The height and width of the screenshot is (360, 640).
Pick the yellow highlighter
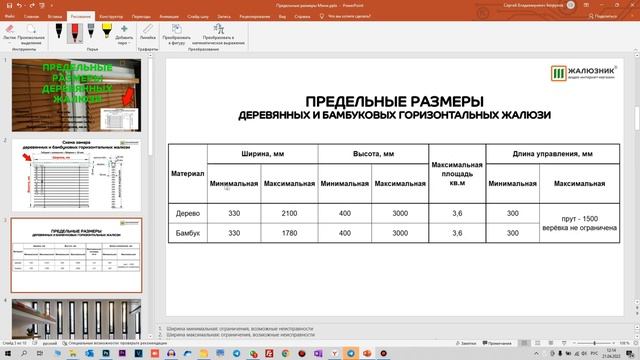[107, 32]
